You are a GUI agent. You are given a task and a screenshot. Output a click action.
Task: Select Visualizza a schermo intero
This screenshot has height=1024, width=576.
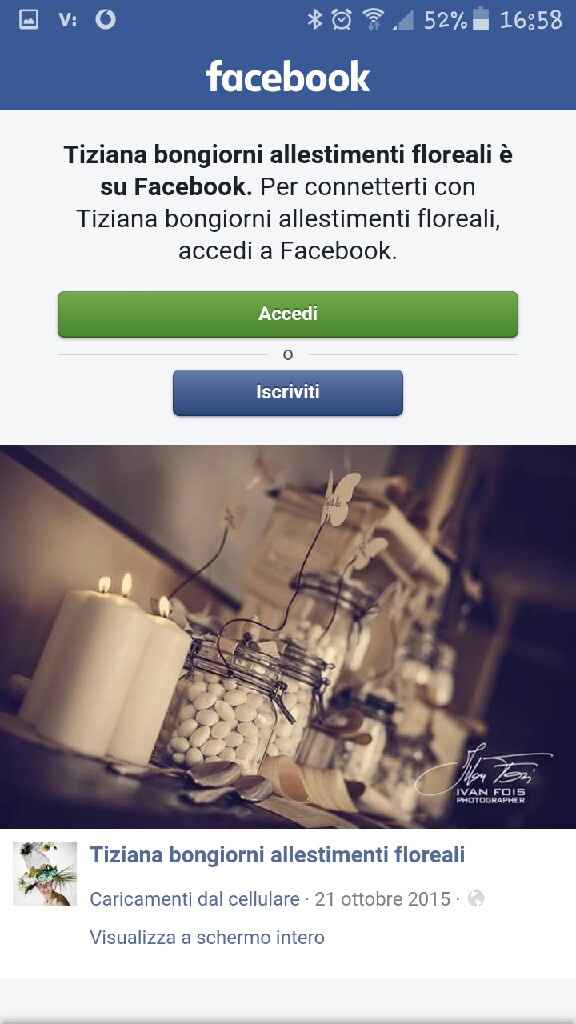(x=207, y=938)
